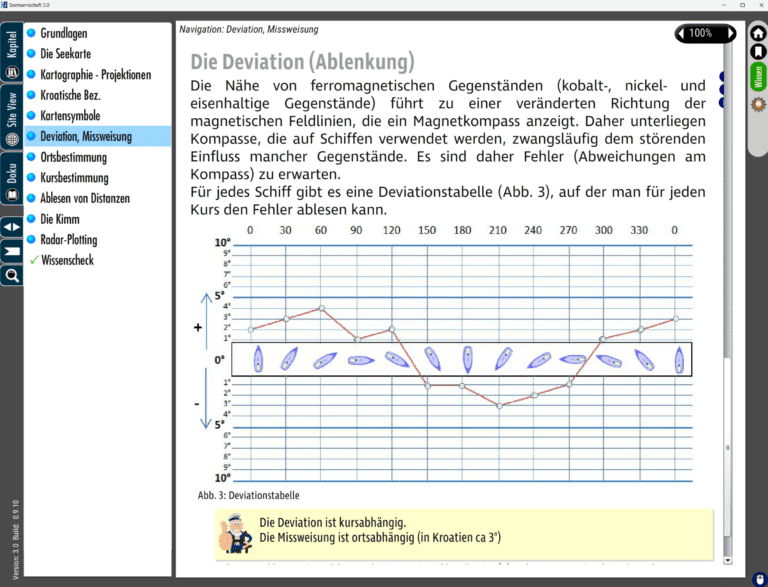Select Grundlagen chapter
The height and width of the screenshot is (587, 768).
(x=64, y=33)
